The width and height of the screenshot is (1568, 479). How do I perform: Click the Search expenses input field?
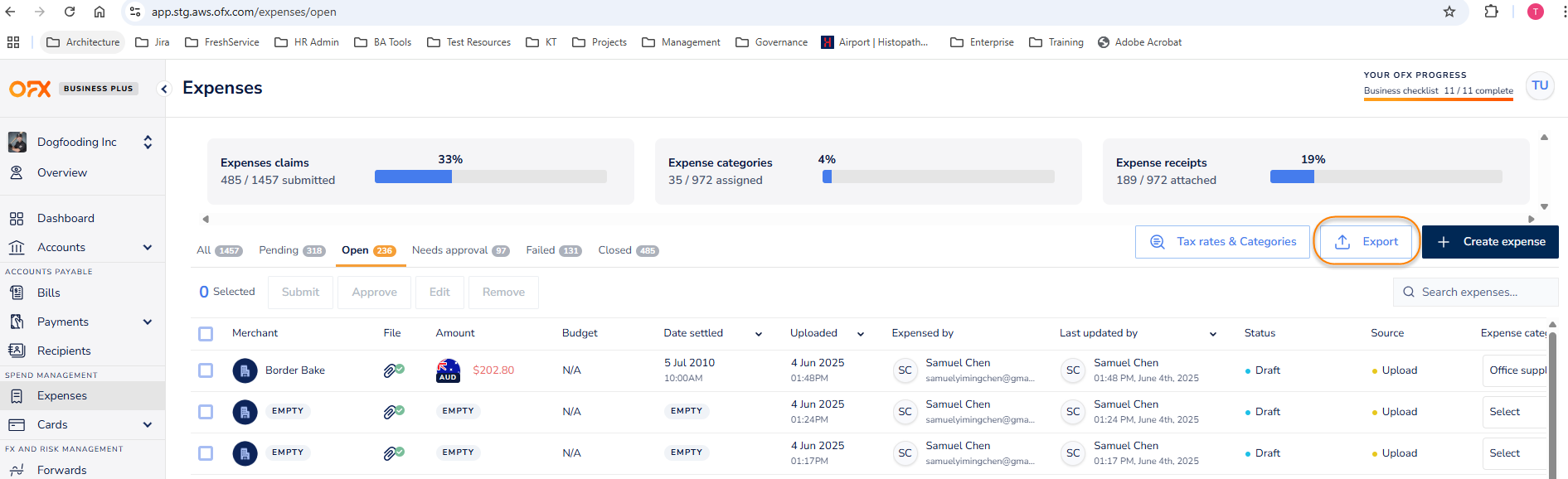coord(1476,292)
